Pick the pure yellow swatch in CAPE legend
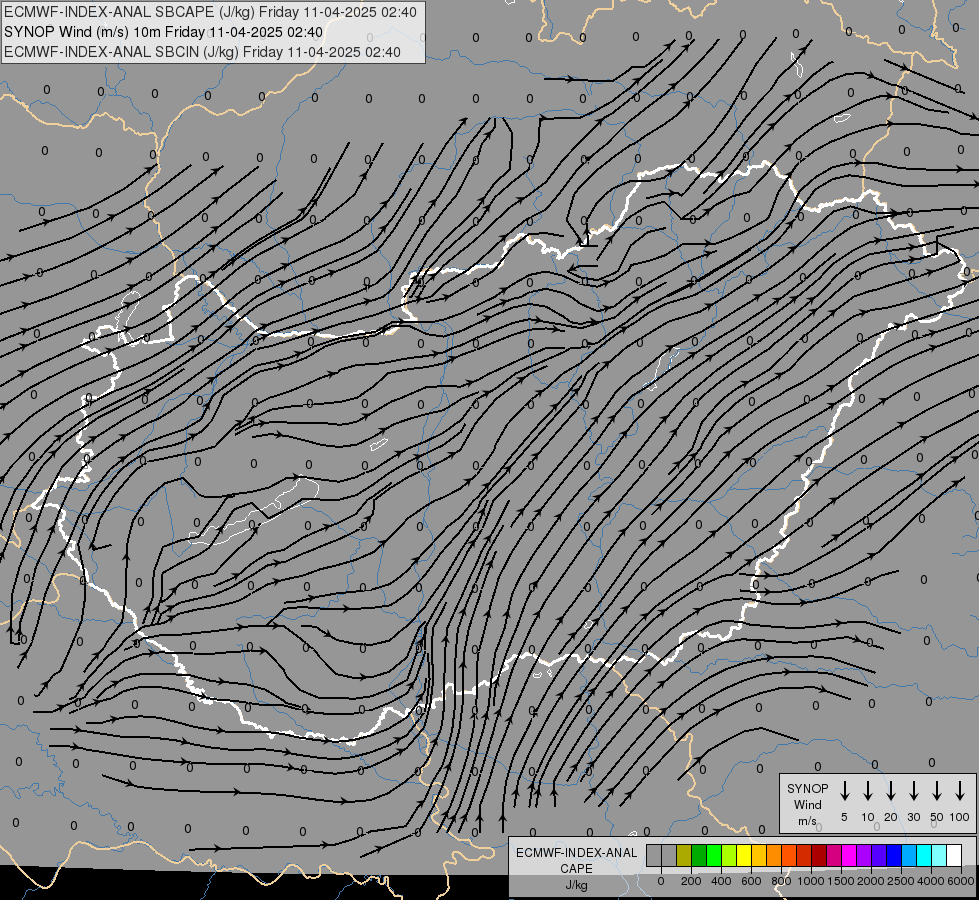This screenshot has height=900, width=979. (744, 855)
